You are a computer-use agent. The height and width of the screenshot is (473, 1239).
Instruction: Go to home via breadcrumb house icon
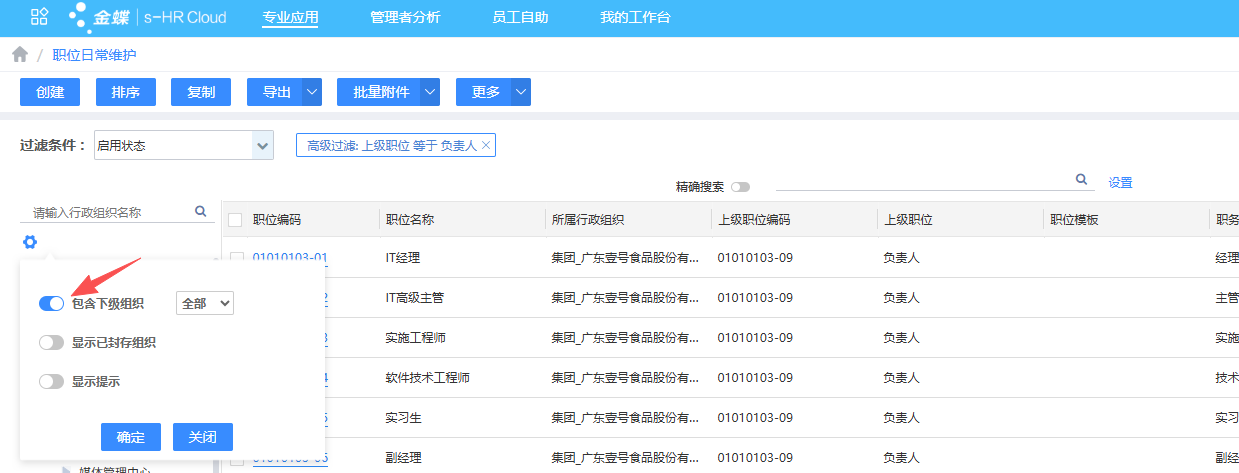(x=20, y=55)
